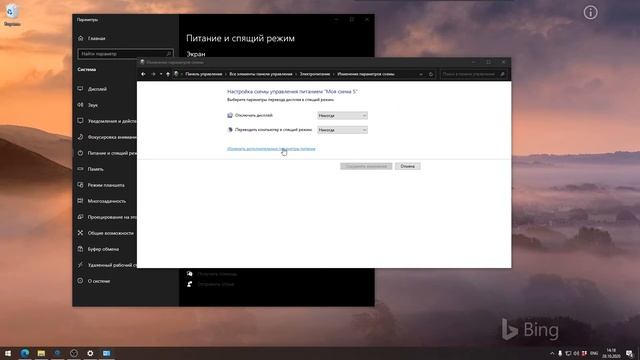Select Звук in Settings sidebar
The image size is (640, 360).
[x=93, y=105]
